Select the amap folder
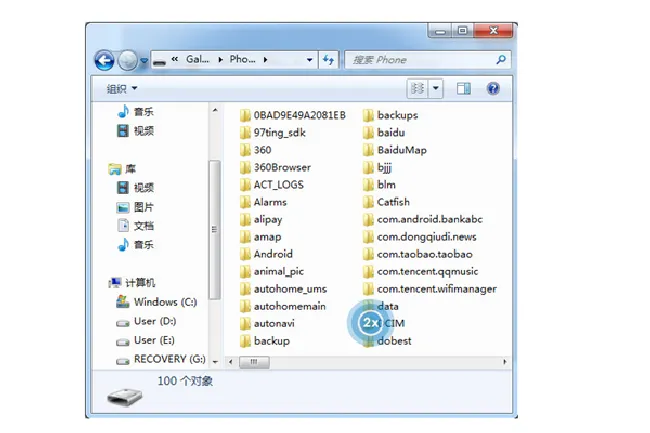650x433 pixels. click(x=261, y=237)
